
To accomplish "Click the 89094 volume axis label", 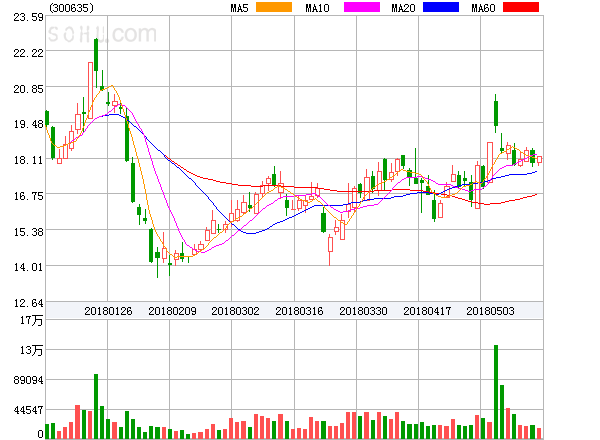I will pyautogui.click(x=29, y=380).
